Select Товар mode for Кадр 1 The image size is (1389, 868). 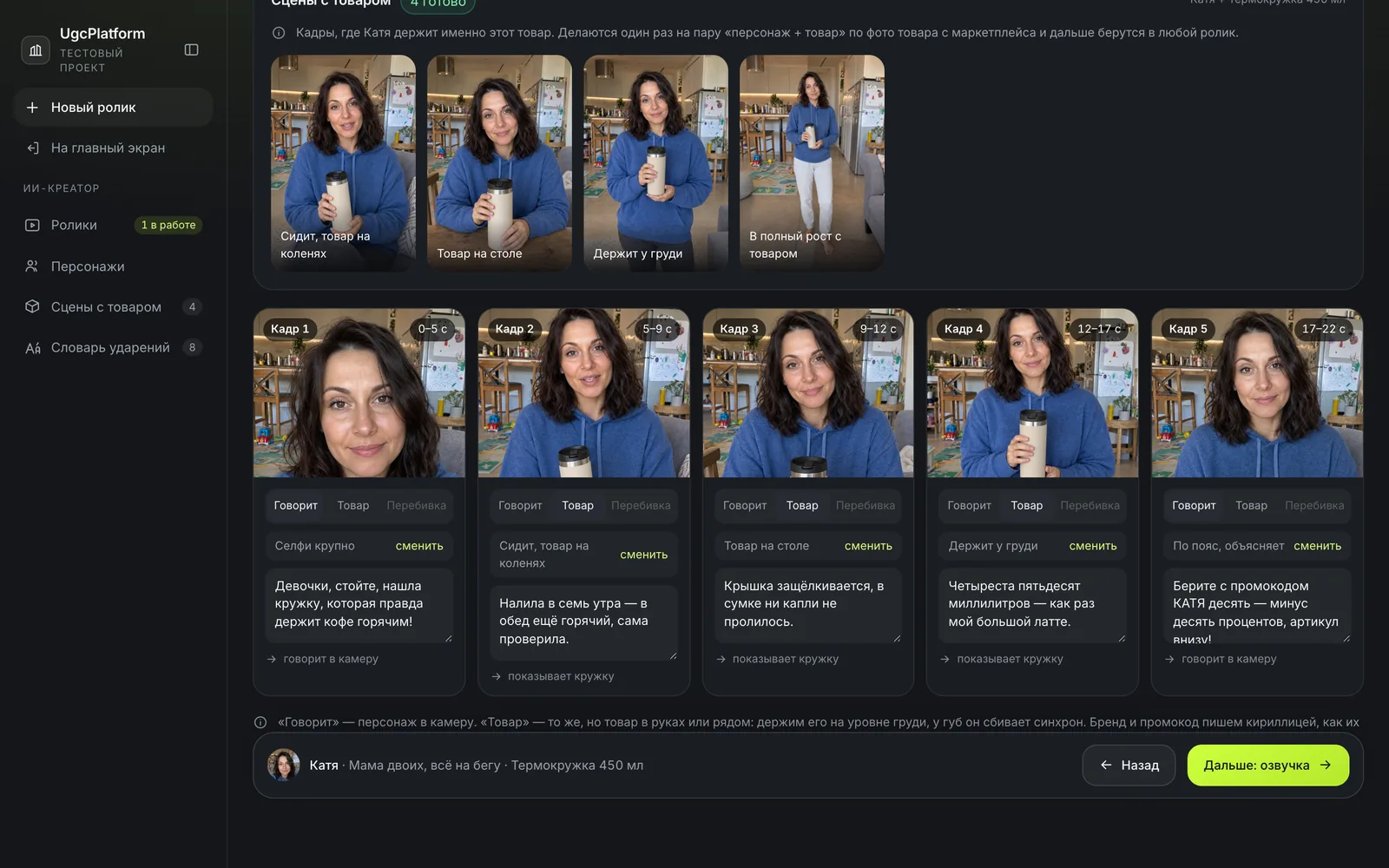pos(353,506)
